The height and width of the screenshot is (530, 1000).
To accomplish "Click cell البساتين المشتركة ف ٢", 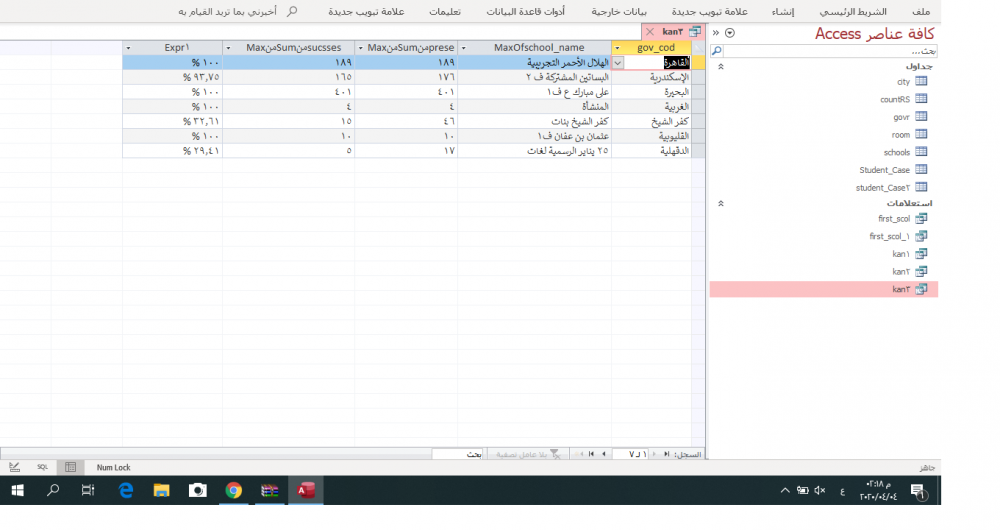I will (x=534, y=77).
